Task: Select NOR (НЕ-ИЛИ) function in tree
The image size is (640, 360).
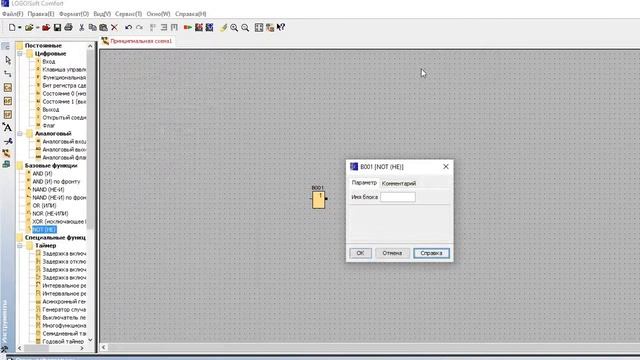Action: [x=50, y=213]
